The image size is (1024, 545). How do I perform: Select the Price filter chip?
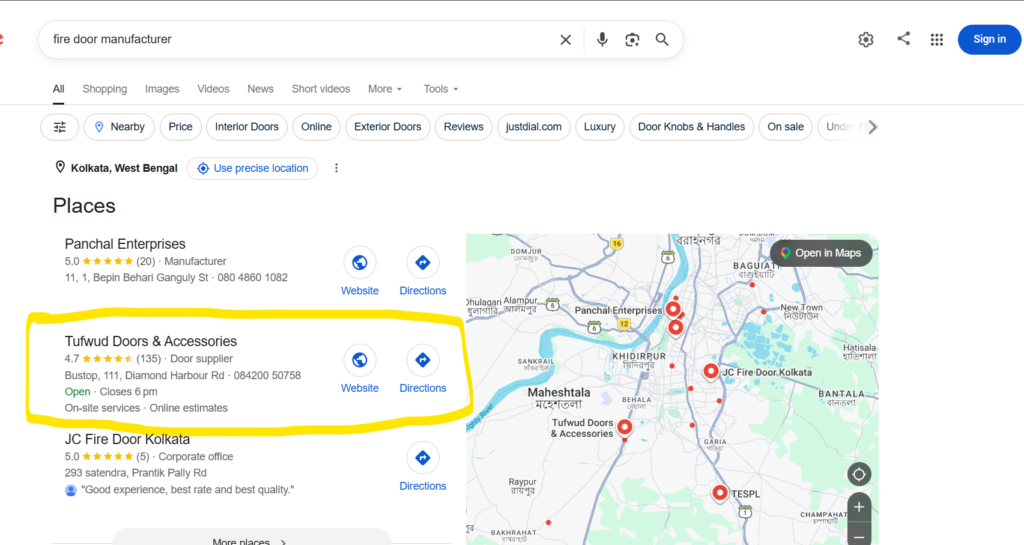click(x=180, y=127)
